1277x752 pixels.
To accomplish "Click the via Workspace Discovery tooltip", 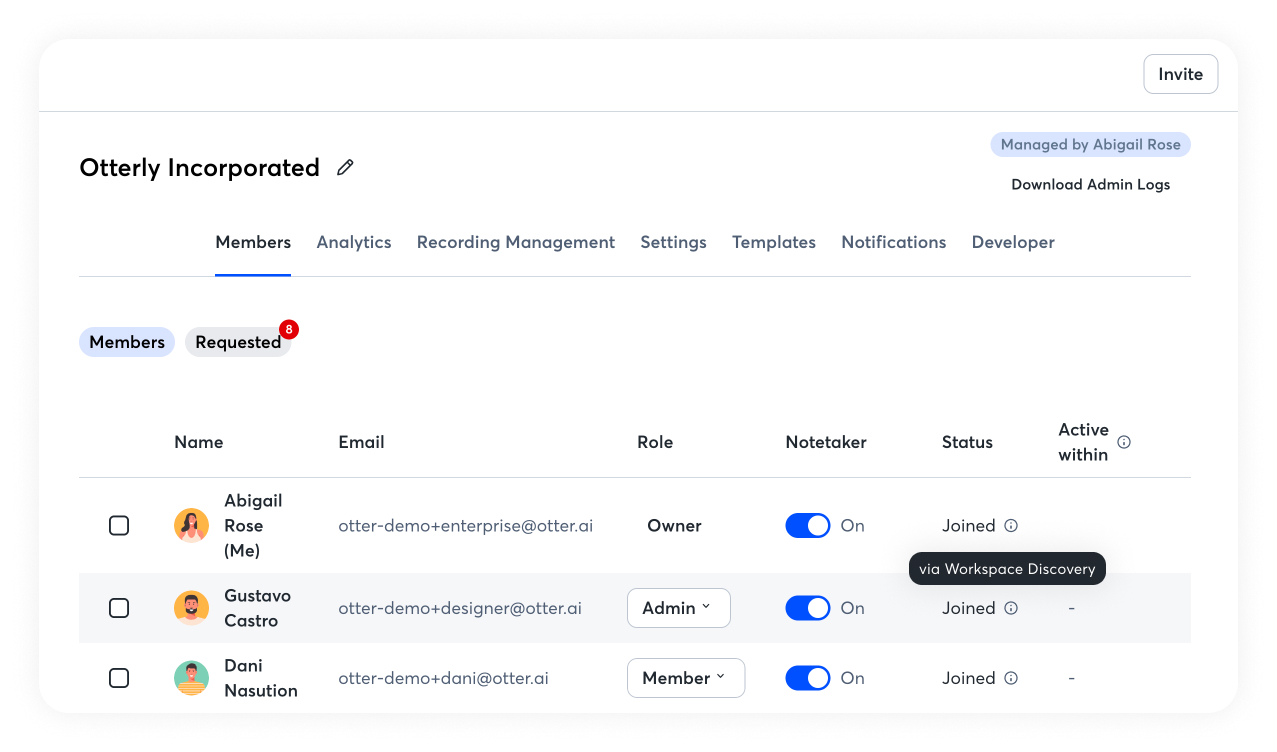I will coord(1007,569).
